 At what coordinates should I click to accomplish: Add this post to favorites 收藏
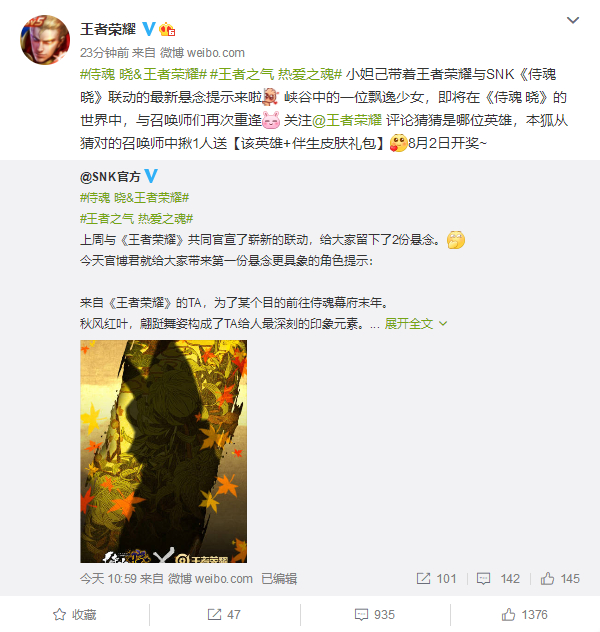(75, 615)
